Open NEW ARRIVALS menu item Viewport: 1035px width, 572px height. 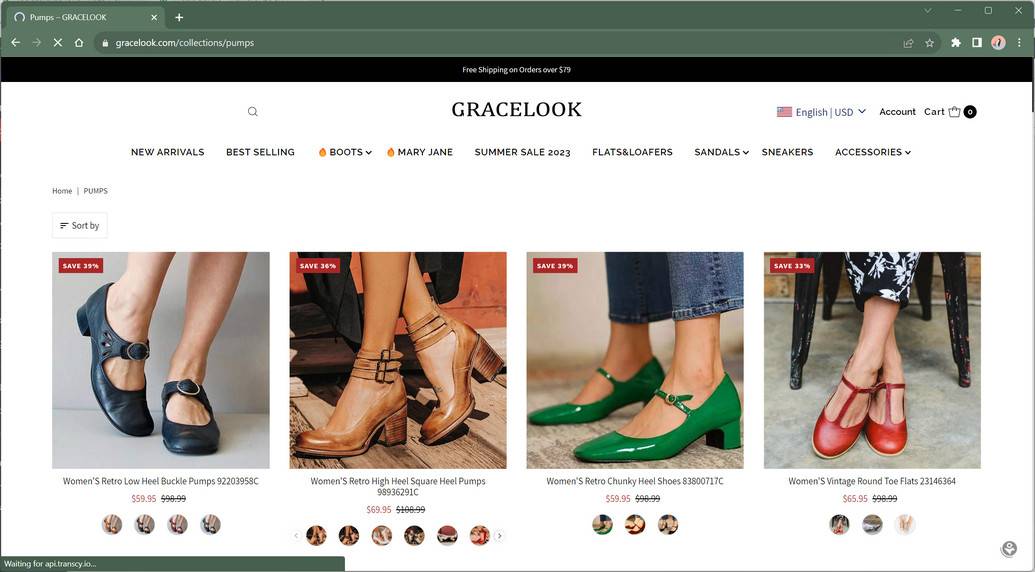click(168, 152)
